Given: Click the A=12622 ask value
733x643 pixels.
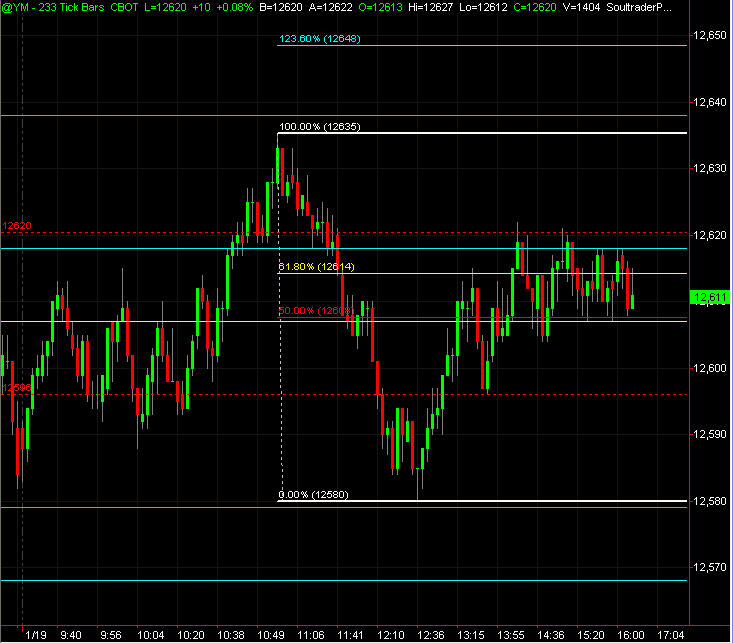Looking at the screenshot, I should [331, 7].
